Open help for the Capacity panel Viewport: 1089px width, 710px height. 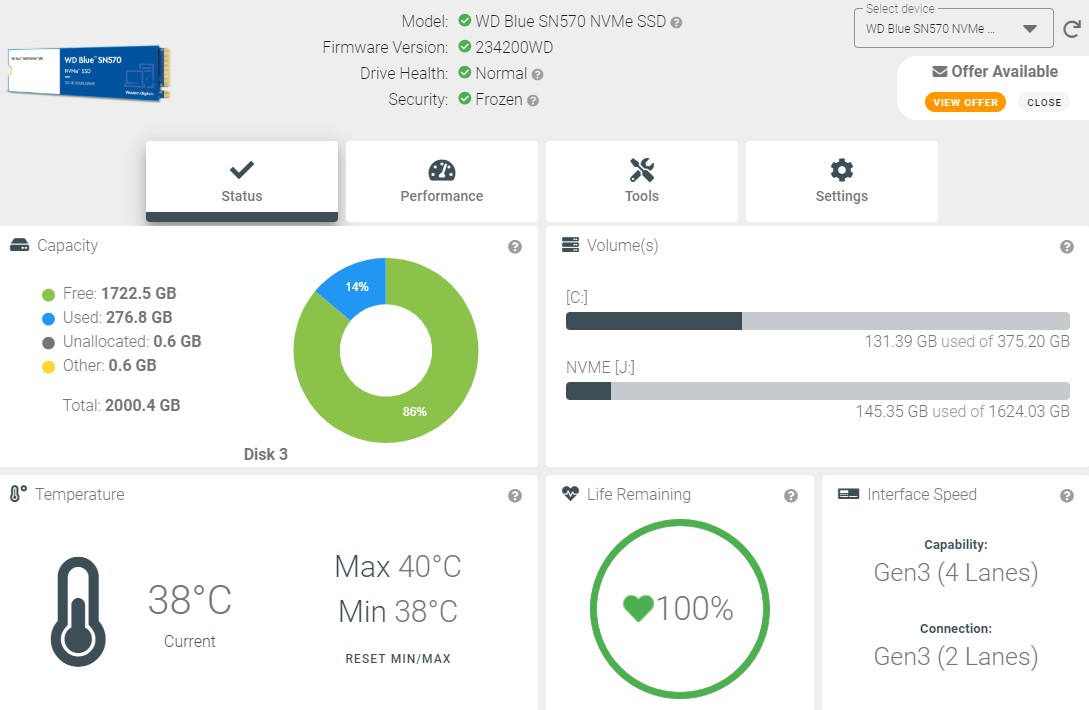[515, 247]
